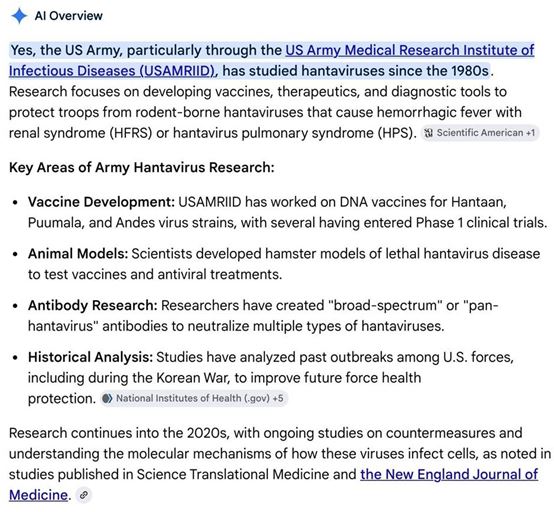Click the Scientific American favicon icon
The image size is (554, 512).
(x=428, y=133)
